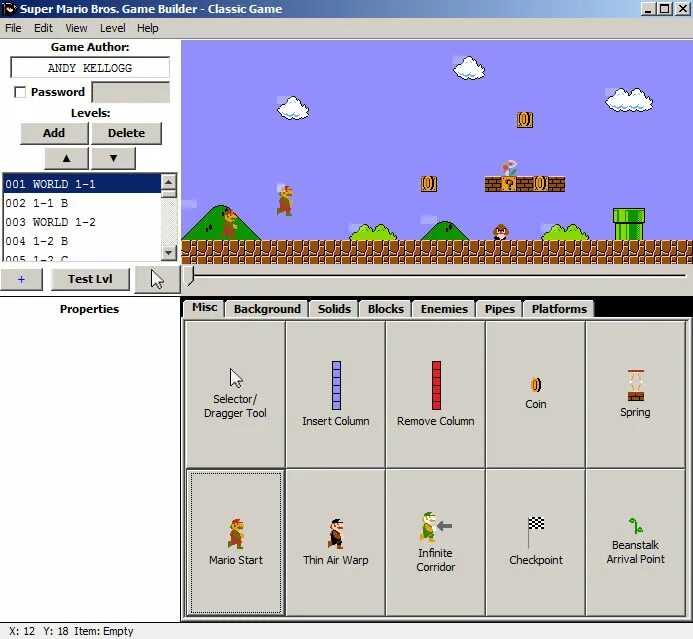Image resolution: width=693 pixels, height=639 pixels.
Task: Pick the Spring item
Action: (635, 394)
